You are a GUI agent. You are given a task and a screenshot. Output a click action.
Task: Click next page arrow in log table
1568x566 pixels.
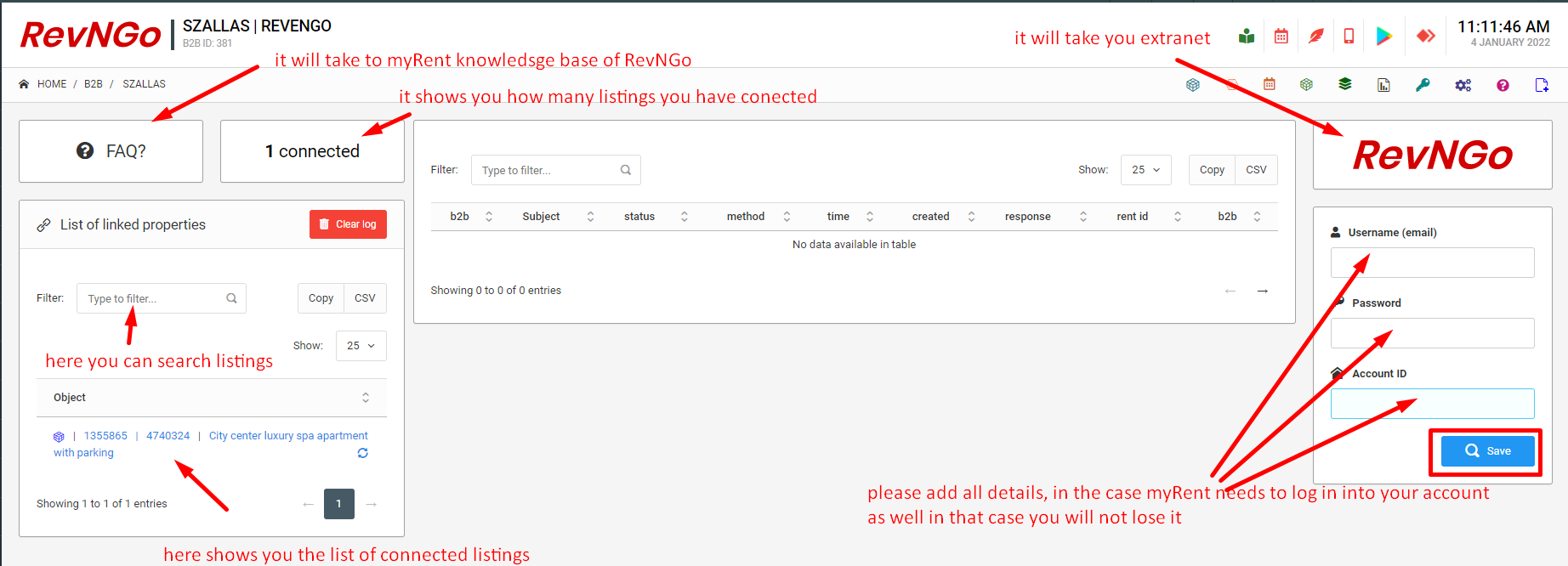pyautogui.click(x=1263, y=291)
